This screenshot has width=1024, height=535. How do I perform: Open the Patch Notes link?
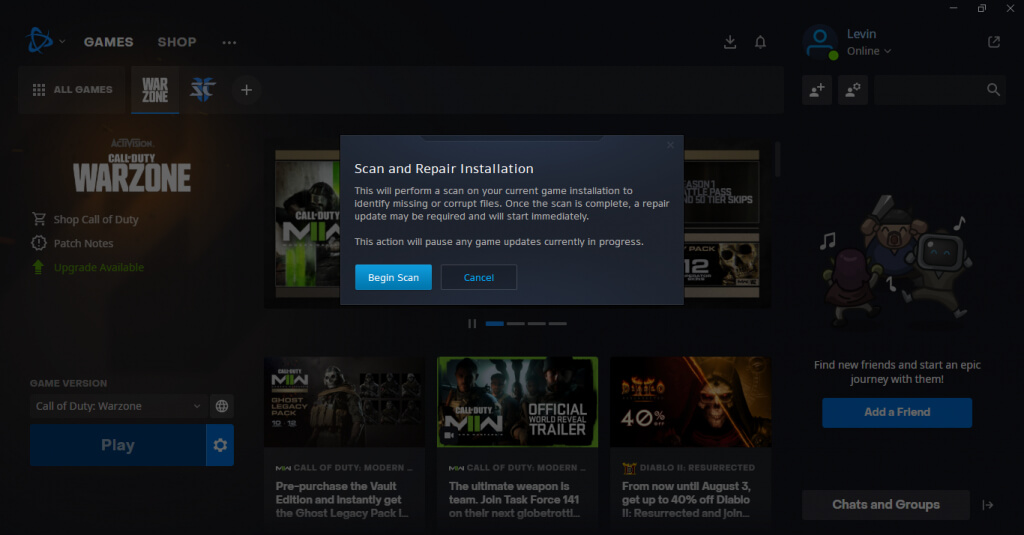tap(84, 243)
